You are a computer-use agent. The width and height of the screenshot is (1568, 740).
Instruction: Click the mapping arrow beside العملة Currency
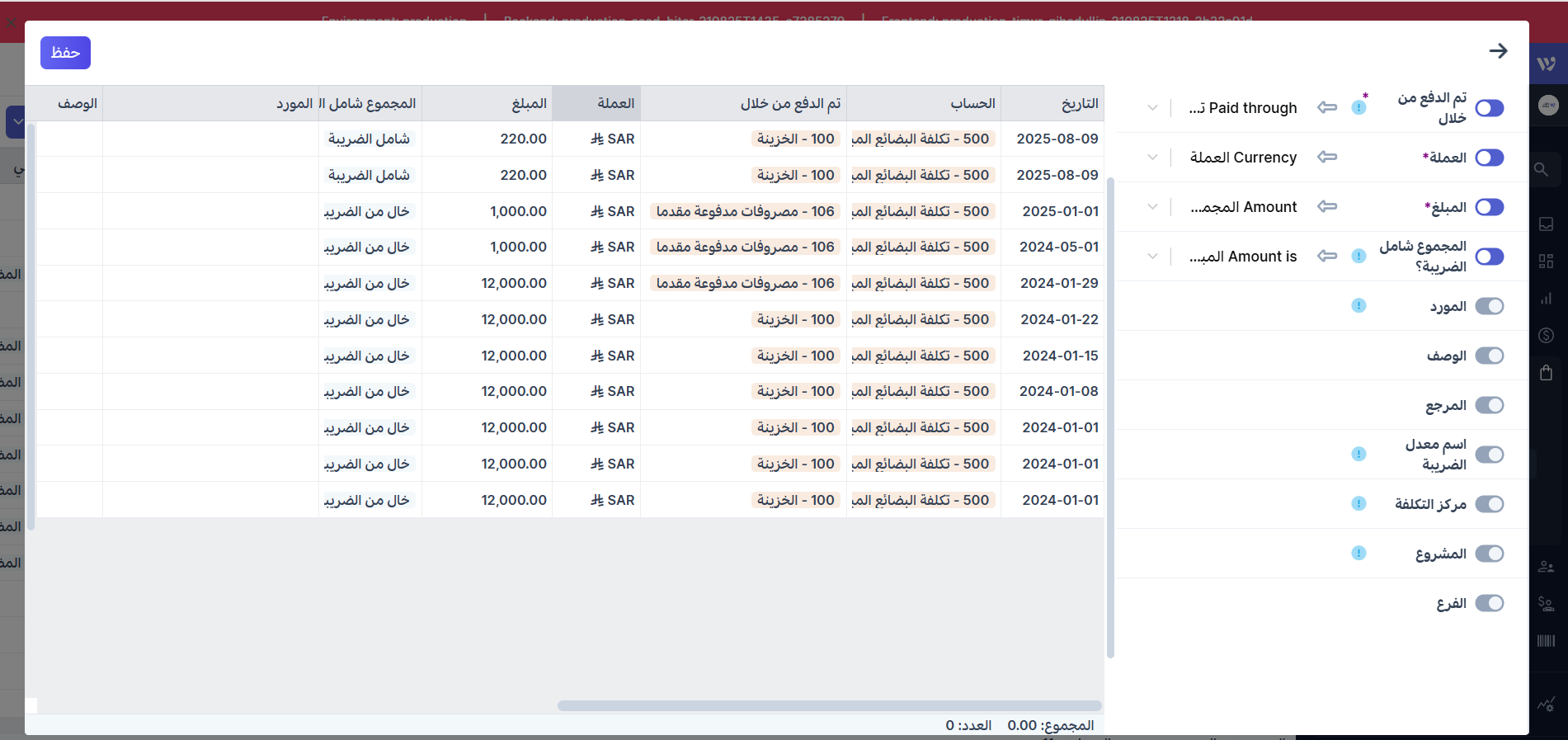[1327, 157]
